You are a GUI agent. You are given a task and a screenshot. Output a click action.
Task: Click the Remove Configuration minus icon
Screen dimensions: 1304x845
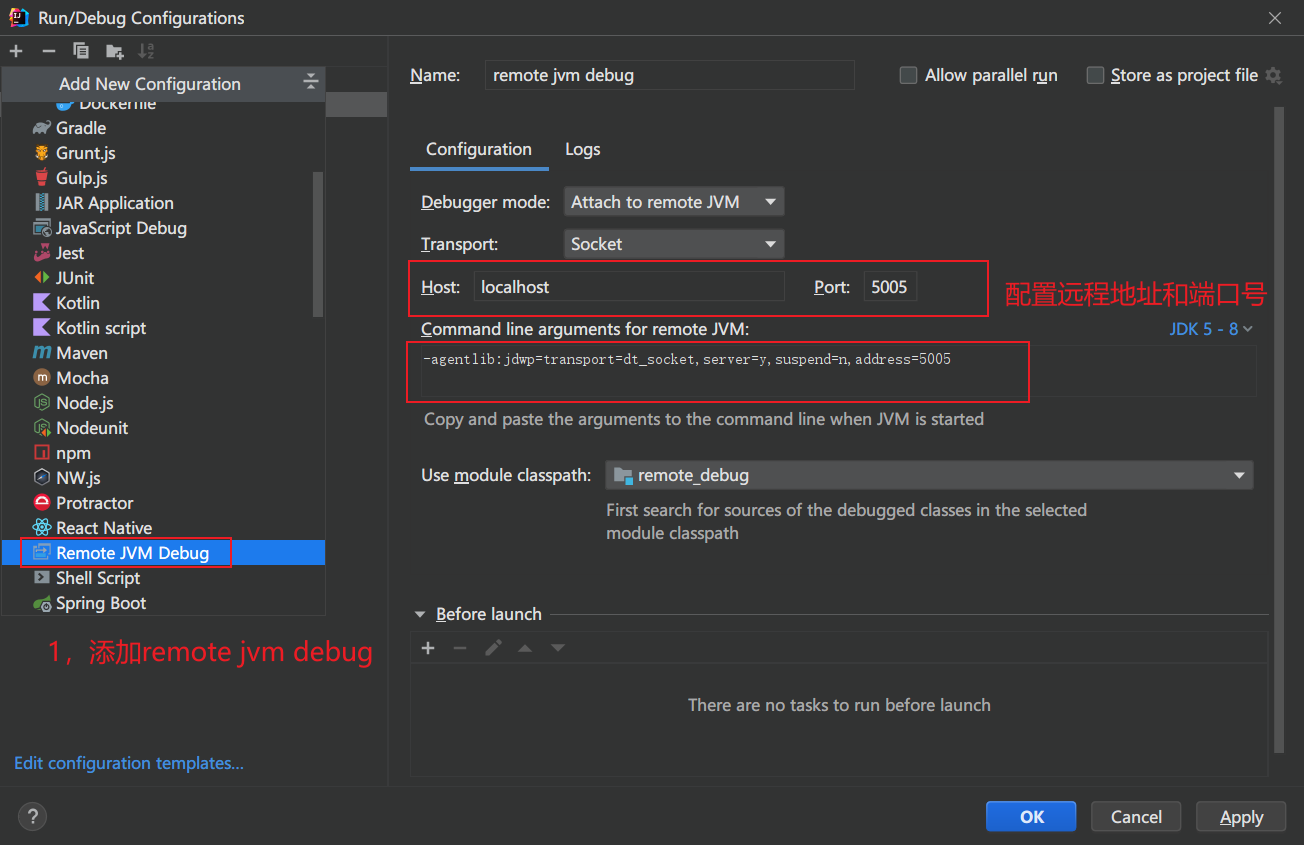48,51
